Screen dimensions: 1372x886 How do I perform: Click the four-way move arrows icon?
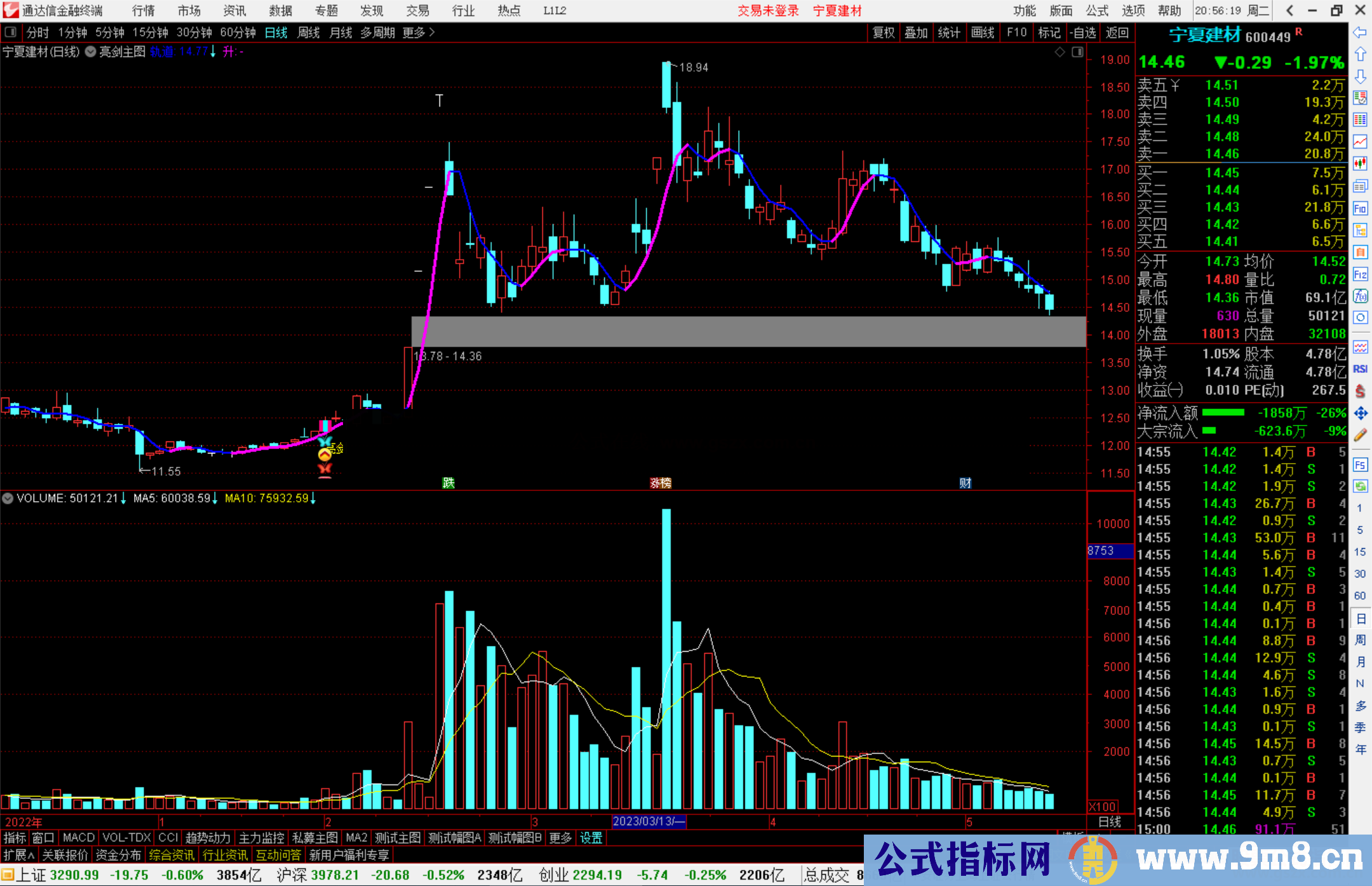click(1360, 413)
